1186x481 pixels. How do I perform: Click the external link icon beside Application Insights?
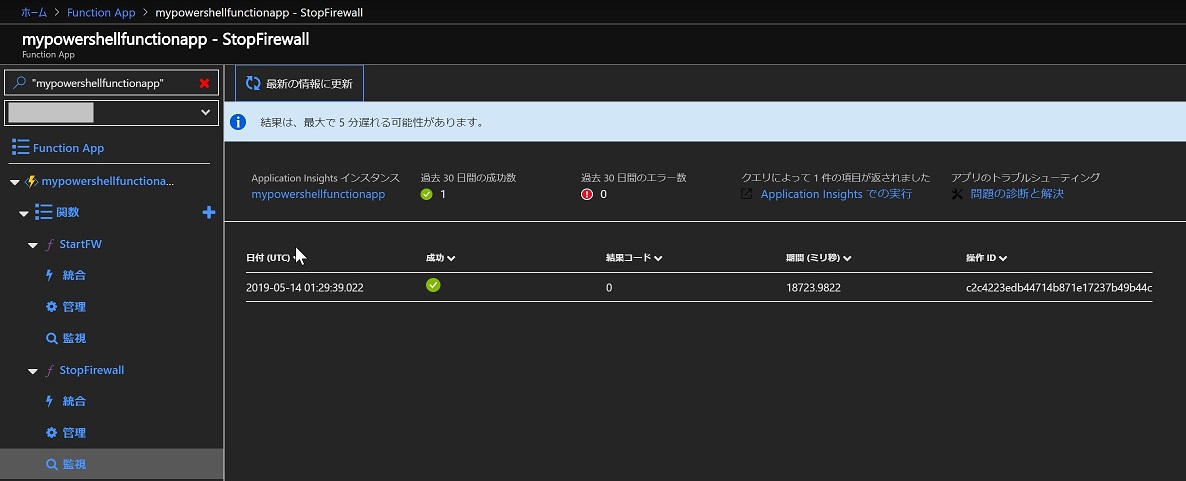(747, 194)
